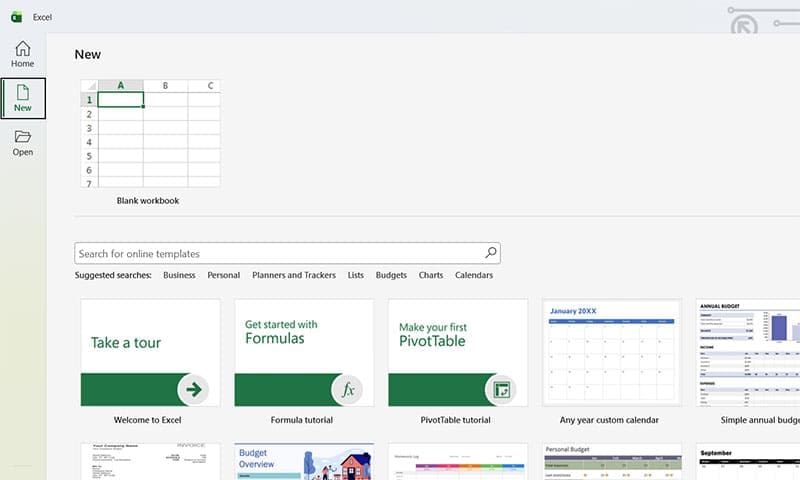Click the New page heading
The height and width of the screenshot is (480, 800).
(88, 54)
